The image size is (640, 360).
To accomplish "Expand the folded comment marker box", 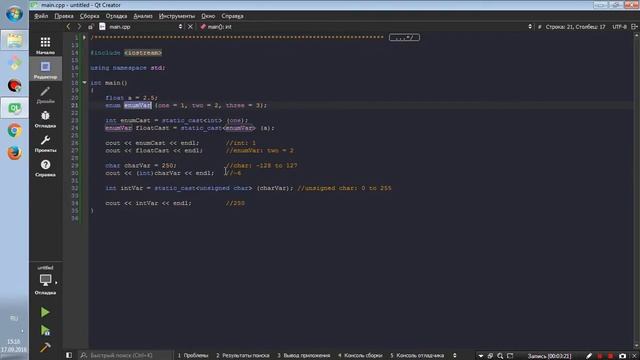I will pos(404,38).
